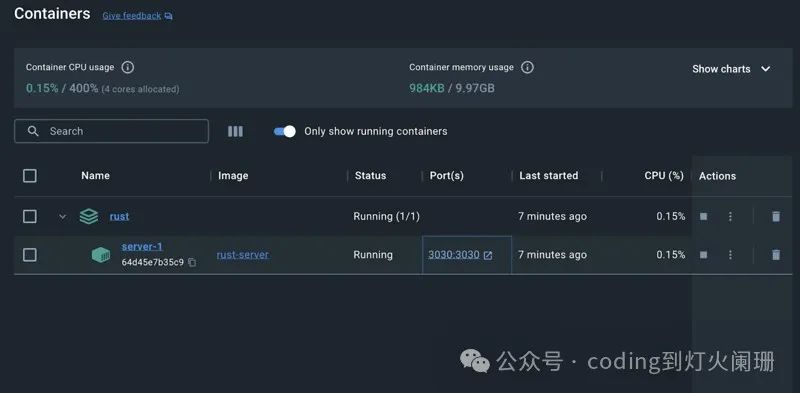Click server-1 CPU 0.15% value
The height and width of the screenshot is (393, 800).
pyautogui.click(x=671, y=255)
